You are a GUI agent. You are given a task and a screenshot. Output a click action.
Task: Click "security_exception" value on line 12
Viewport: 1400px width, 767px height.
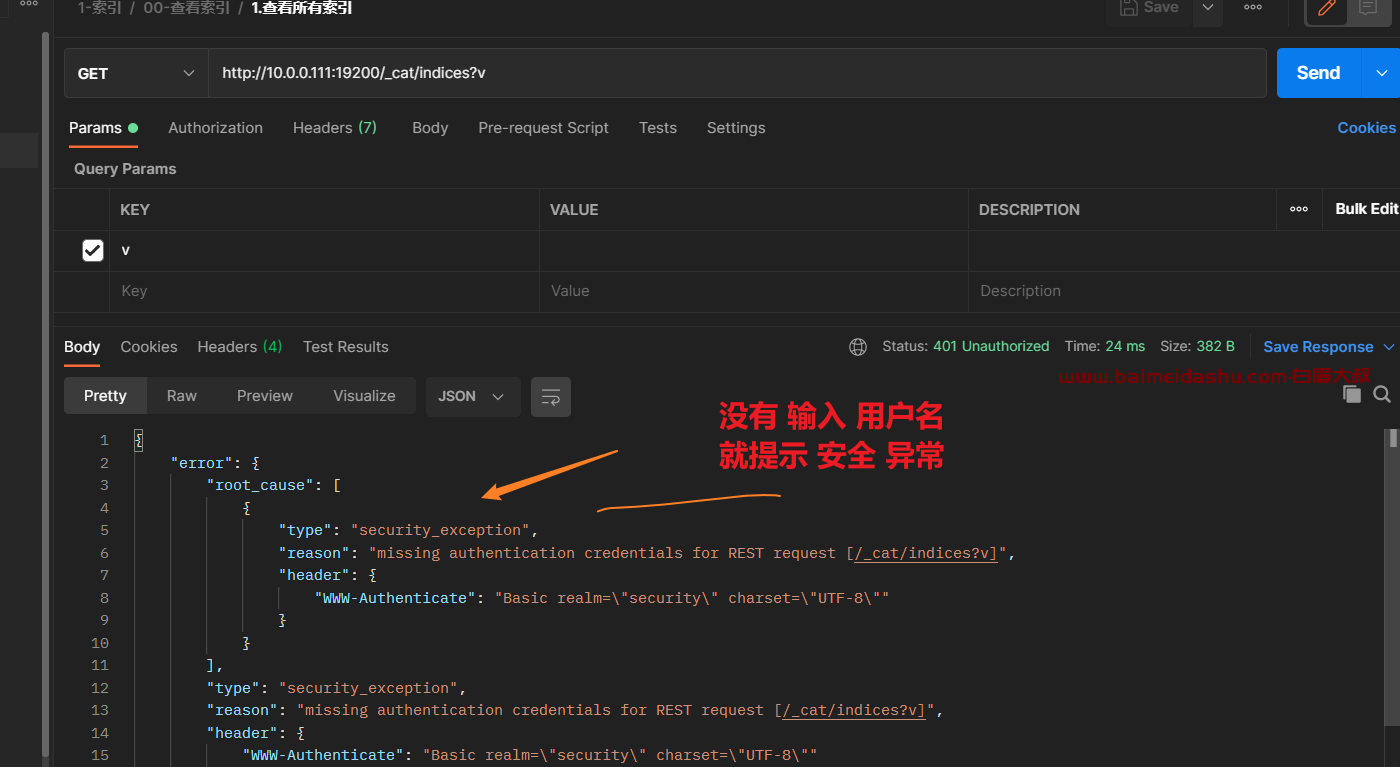pyautogui.click(x=368, y=688)
